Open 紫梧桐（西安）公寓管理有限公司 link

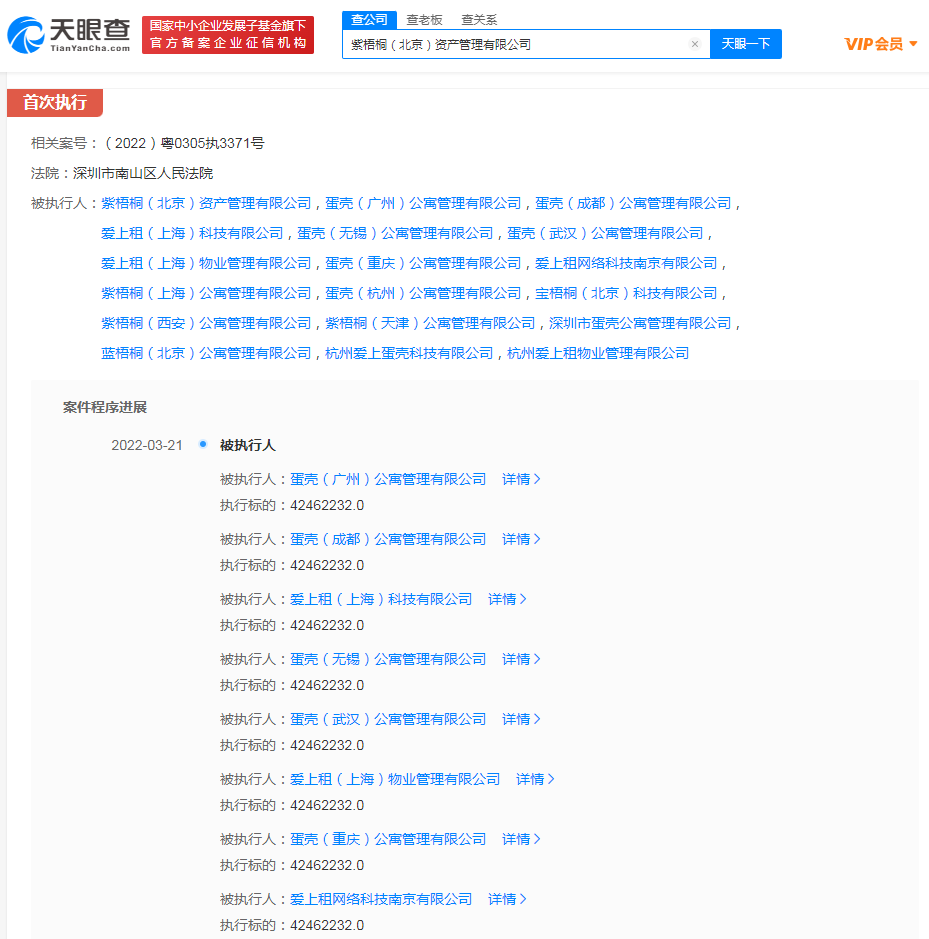click(206, 323)
